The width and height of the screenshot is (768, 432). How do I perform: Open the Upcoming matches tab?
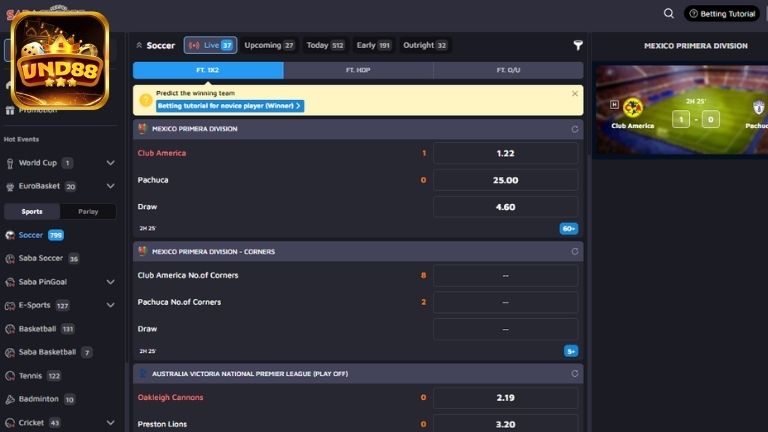[269, 45]
